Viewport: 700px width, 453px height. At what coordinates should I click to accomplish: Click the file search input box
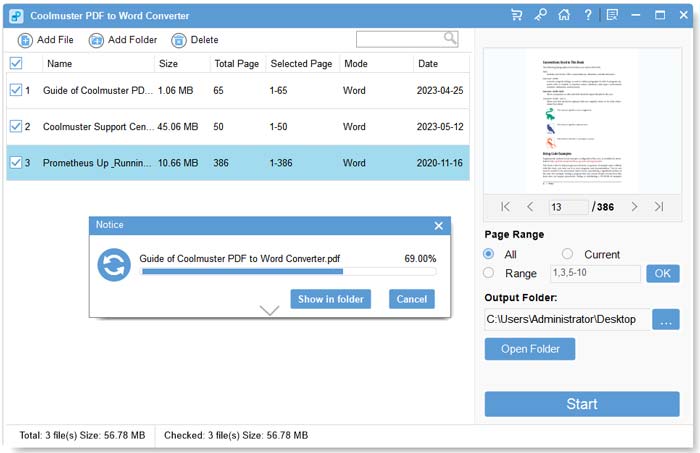[x=400, y=39]
